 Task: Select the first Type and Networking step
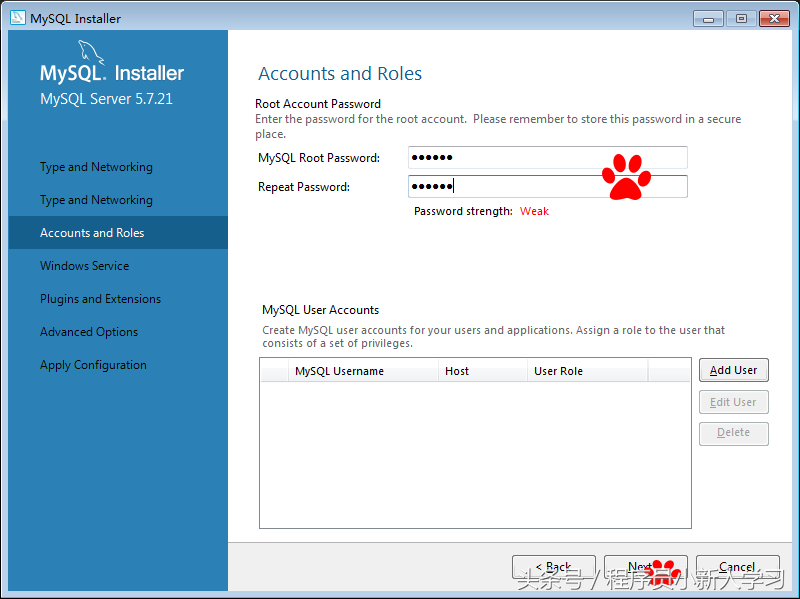point(95,166)
